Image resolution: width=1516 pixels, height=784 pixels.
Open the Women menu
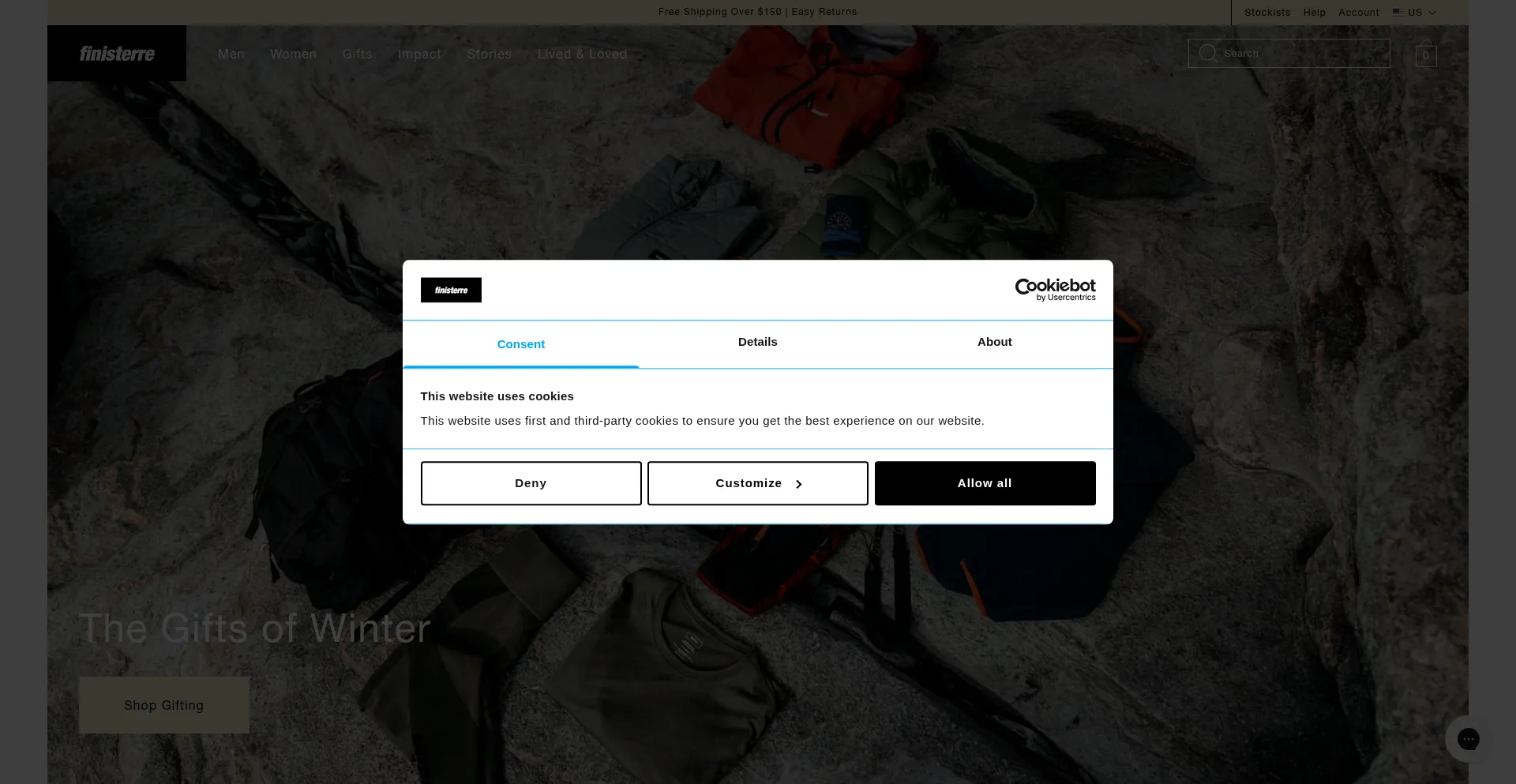pyautogui.click(x=293, y=54)
